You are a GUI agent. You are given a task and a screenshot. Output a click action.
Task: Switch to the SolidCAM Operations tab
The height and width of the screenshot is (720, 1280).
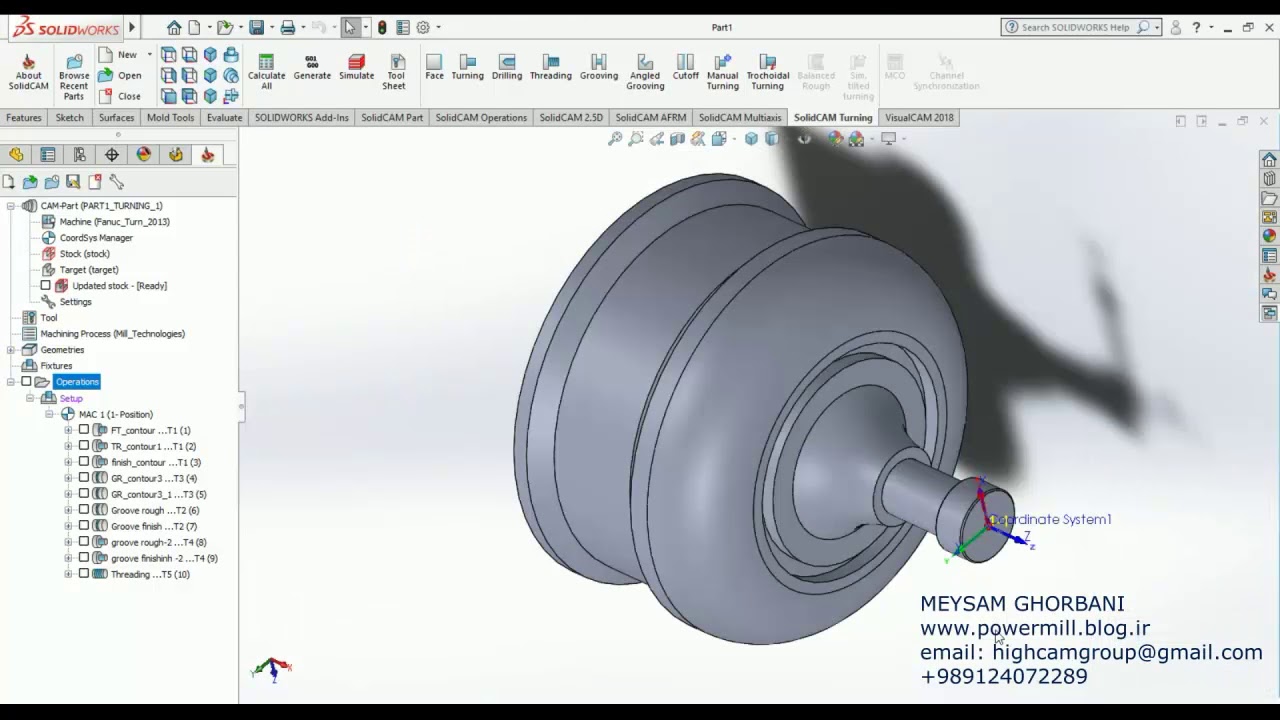coord(481,118)
